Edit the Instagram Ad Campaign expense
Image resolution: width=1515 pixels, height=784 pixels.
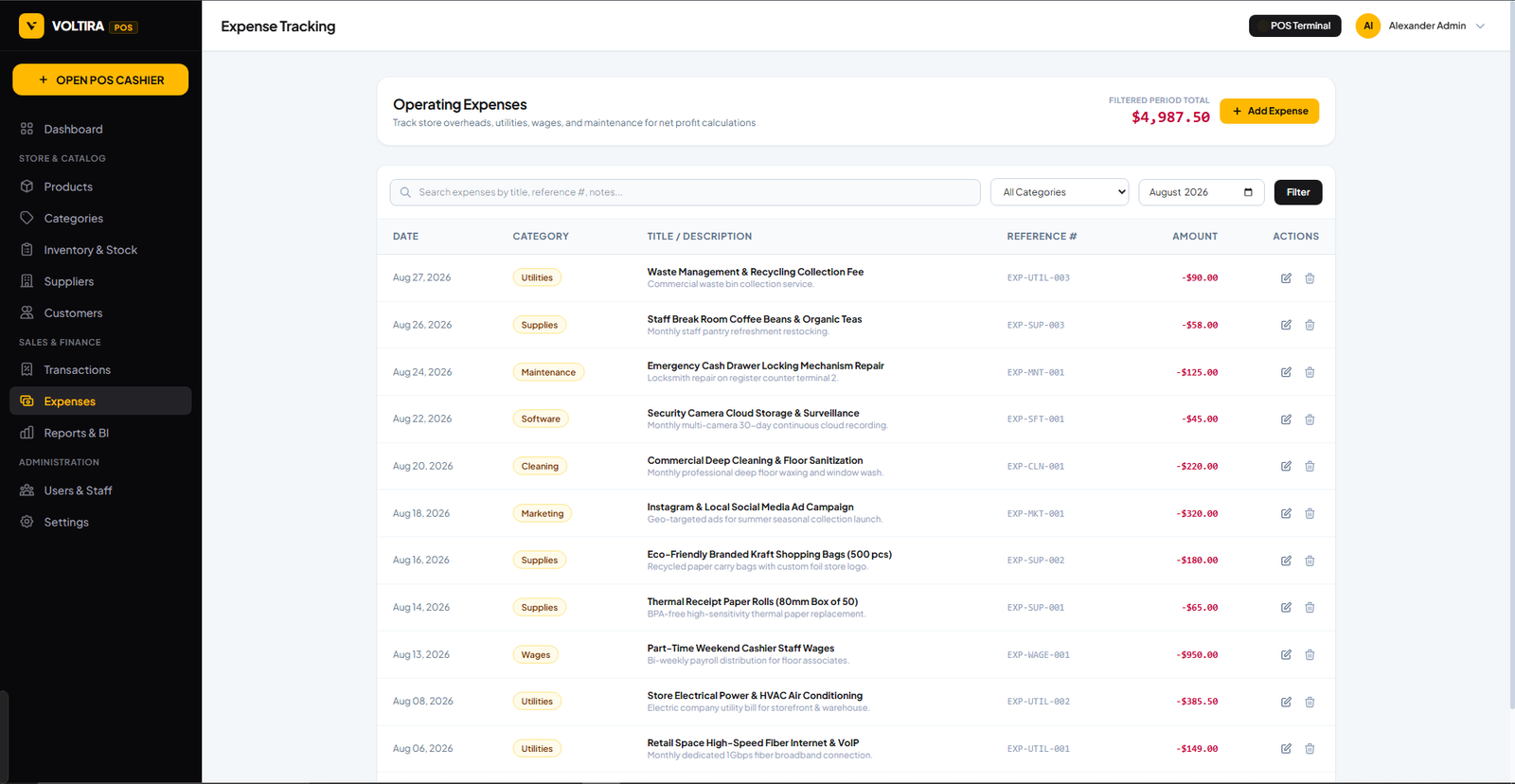(x=1286, y=513)
